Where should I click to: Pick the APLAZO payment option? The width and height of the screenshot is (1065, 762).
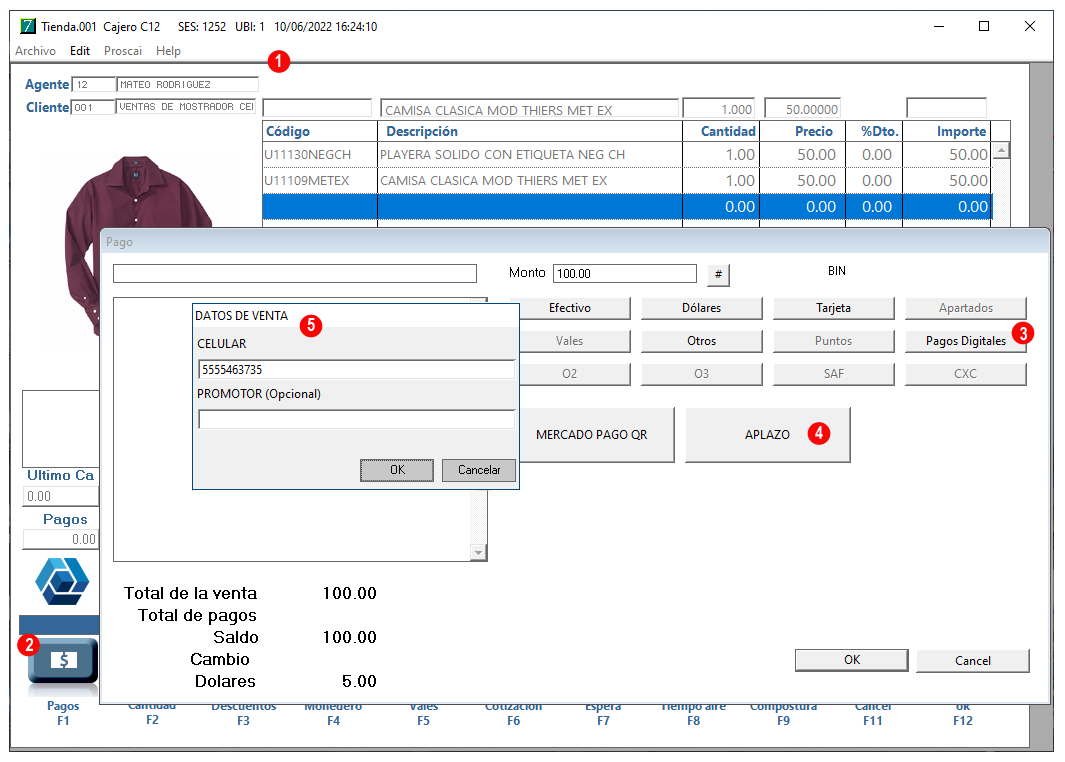point(768,435)
